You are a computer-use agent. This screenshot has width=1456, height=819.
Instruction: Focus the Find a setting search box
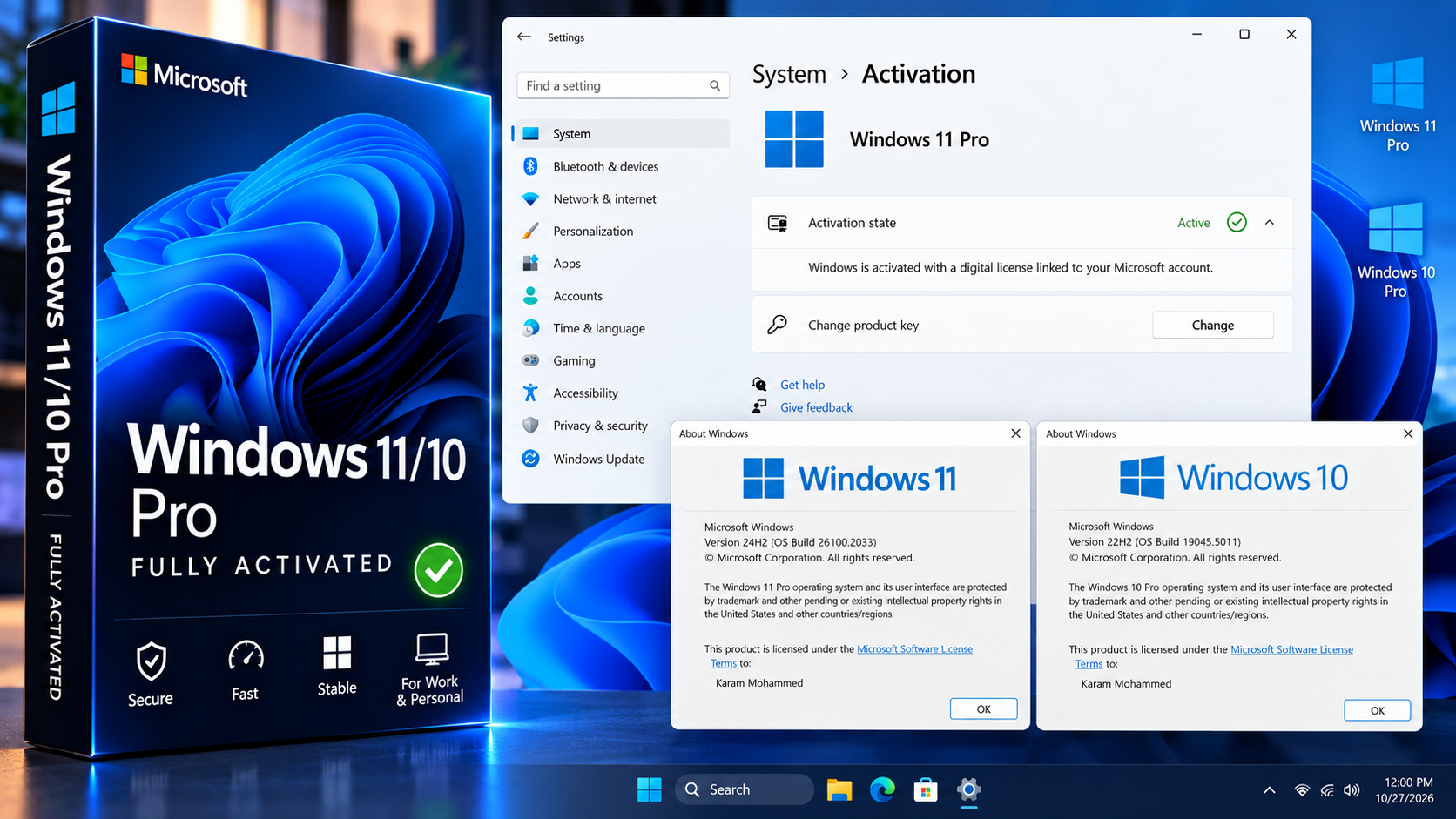[x=623, y=85]
